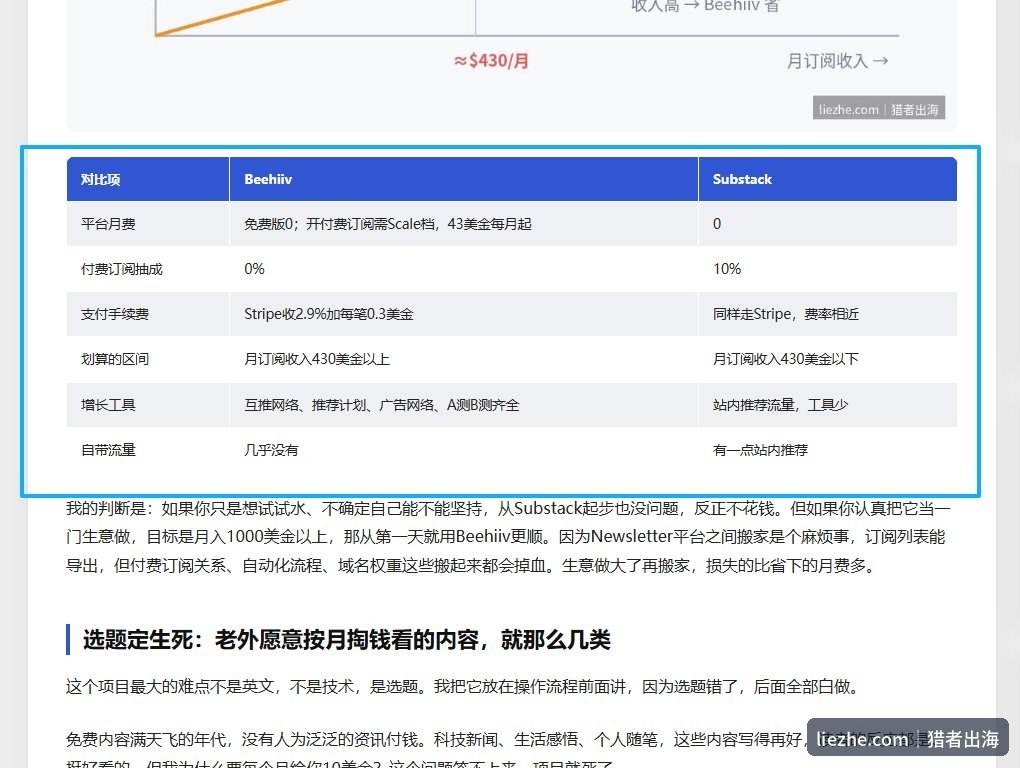Click cell 免费版0；开付费订阅需Scale档
This screenshot has height=768, width=1020.
[464, 224]
